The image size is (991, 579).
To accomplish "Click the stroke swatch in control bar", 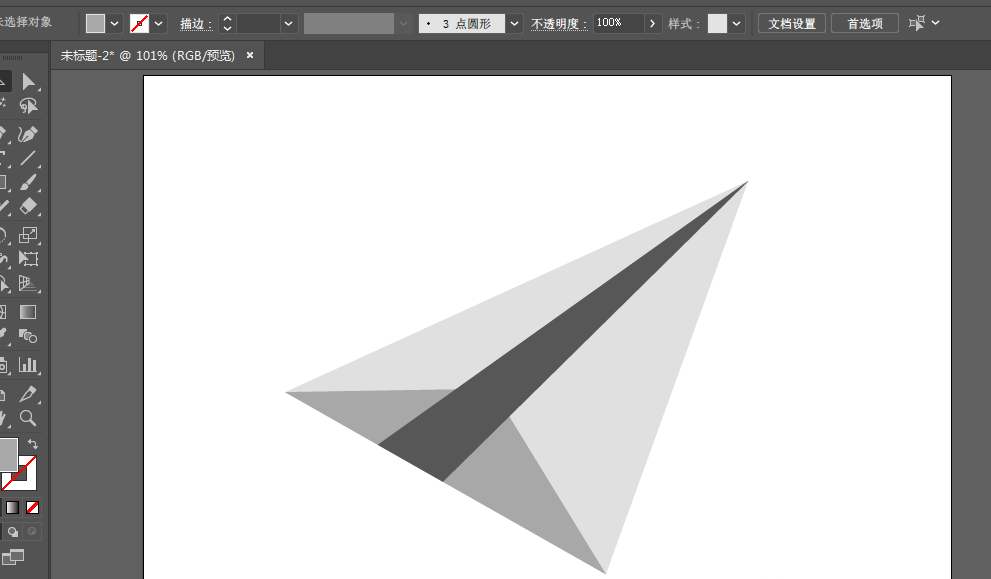I will tap(139, 23).
